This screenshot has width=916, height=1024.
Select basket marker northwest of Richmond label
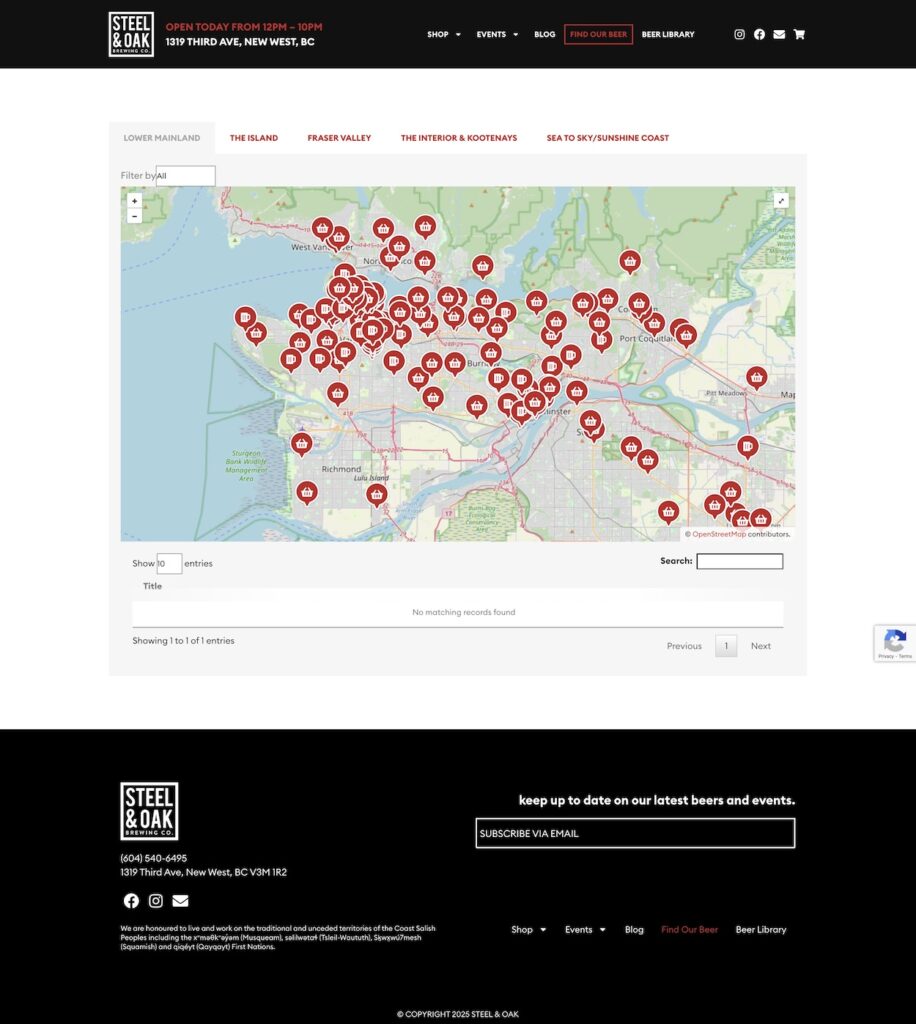(301, 444)
